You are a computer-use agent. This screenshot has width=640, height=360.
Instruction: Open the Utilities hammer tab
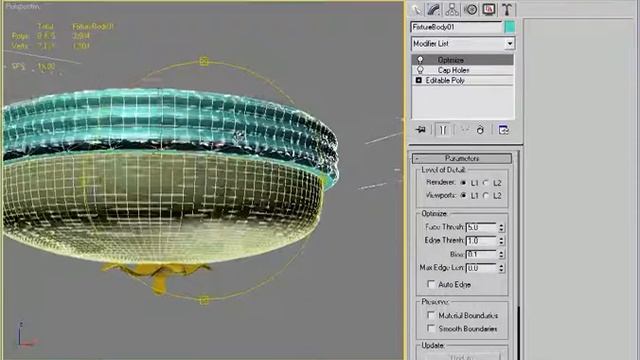[x=507, y=9]
